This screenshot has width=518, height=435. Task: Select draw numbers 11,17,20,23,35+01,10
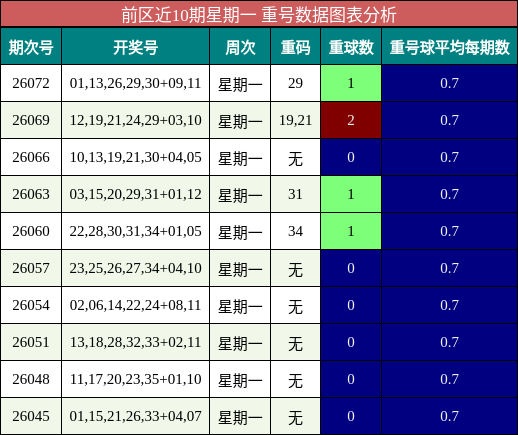pyautogui.click(x=136, y=379)
